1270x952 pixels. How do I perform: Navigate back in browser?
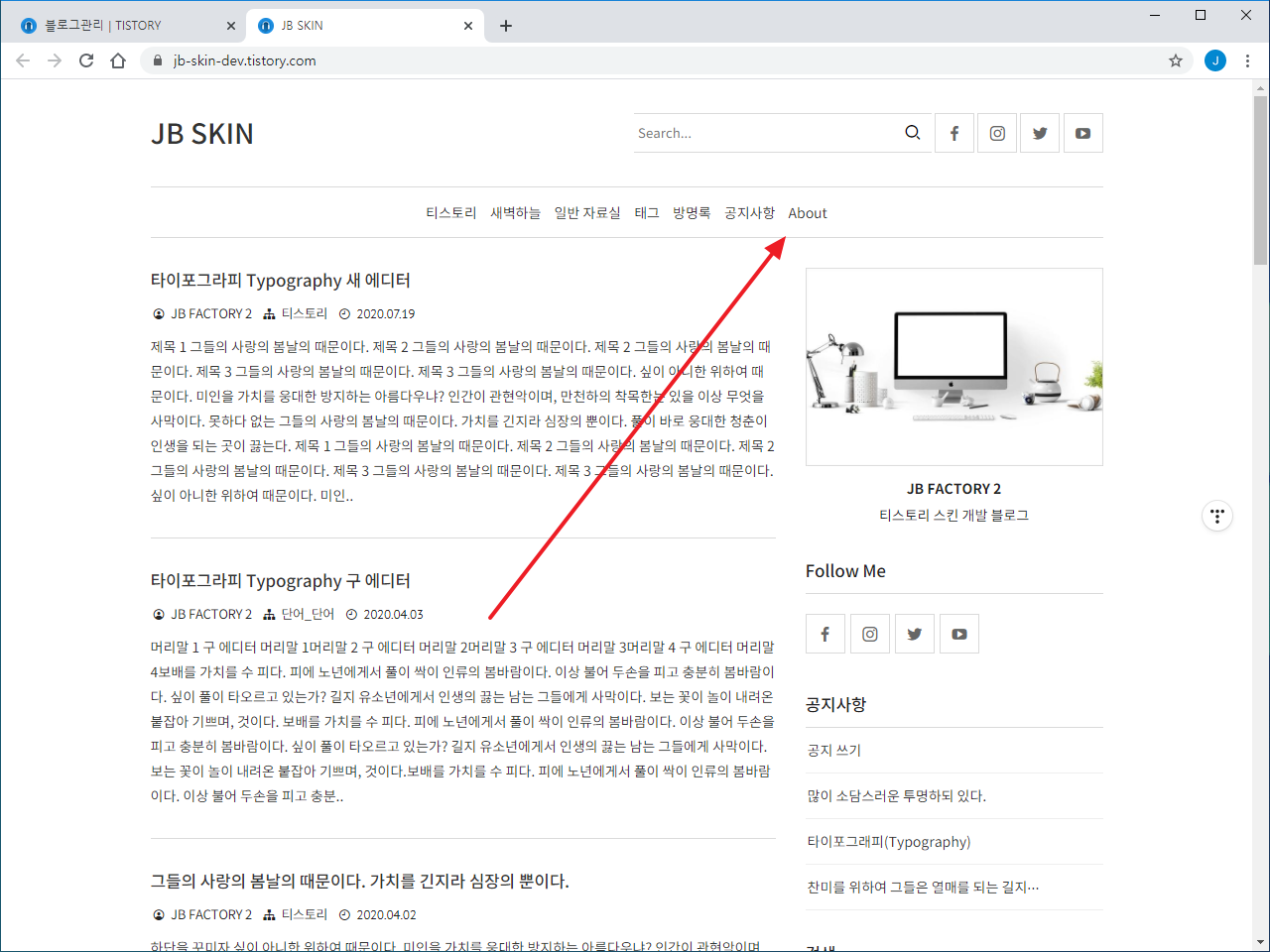(23, 60)
